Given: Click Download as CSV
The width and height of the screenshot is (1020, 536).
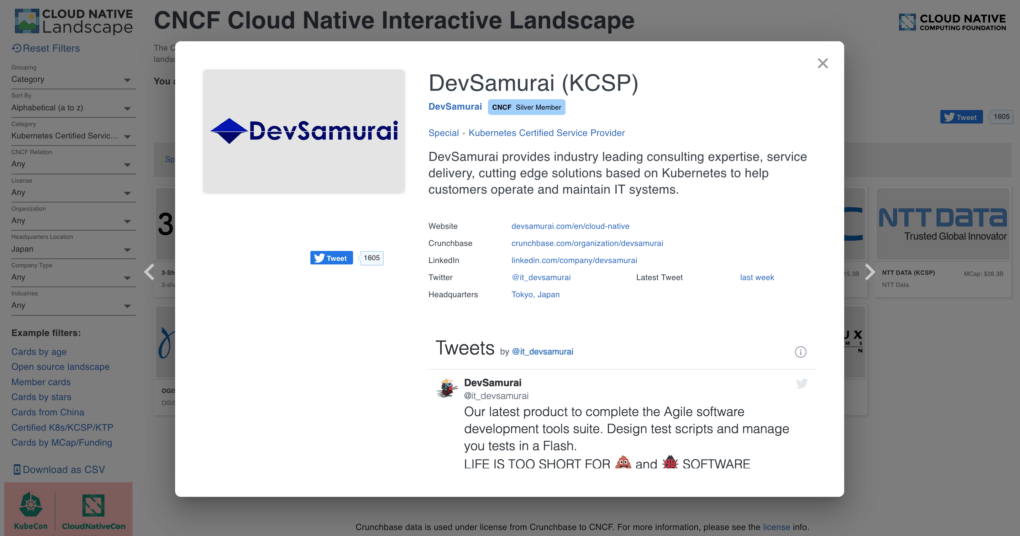Looking at the screenshot, I should [59, 470].
